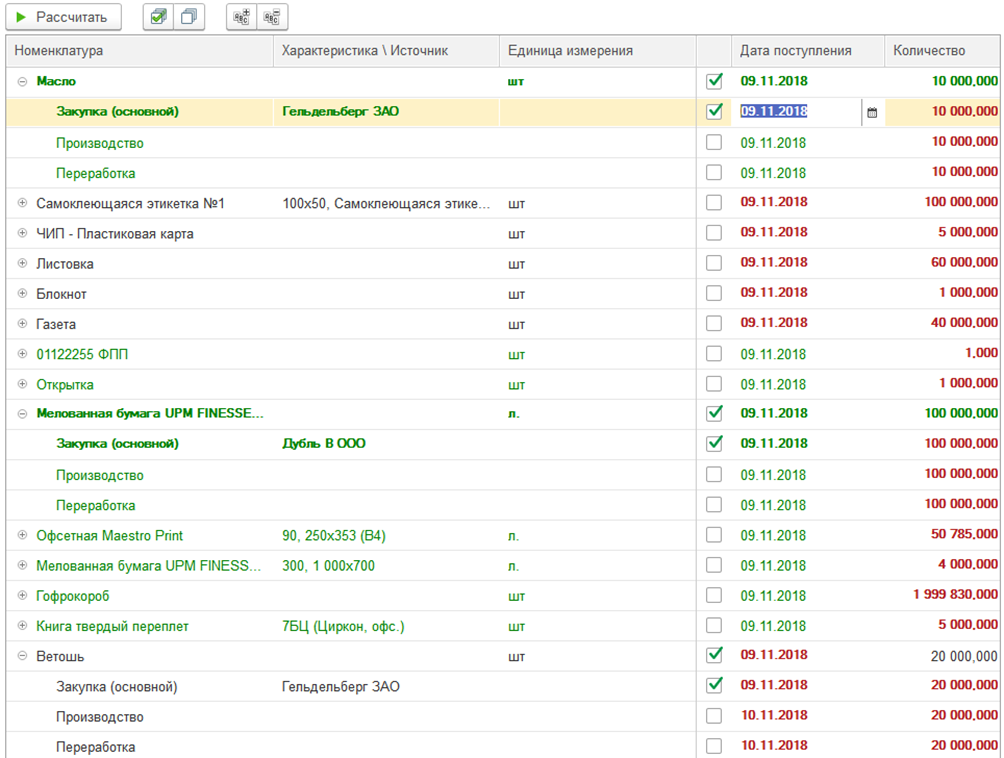Click the Рассчитать button
Viewport: 1004px width, 758px height.
click(x=63, y=17)
